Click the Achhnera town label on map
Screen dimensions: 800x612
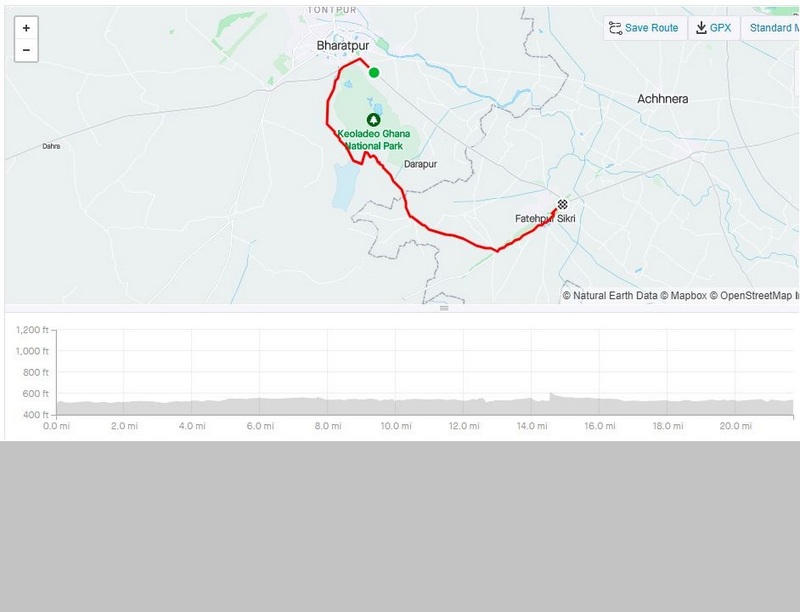[663, 99]
